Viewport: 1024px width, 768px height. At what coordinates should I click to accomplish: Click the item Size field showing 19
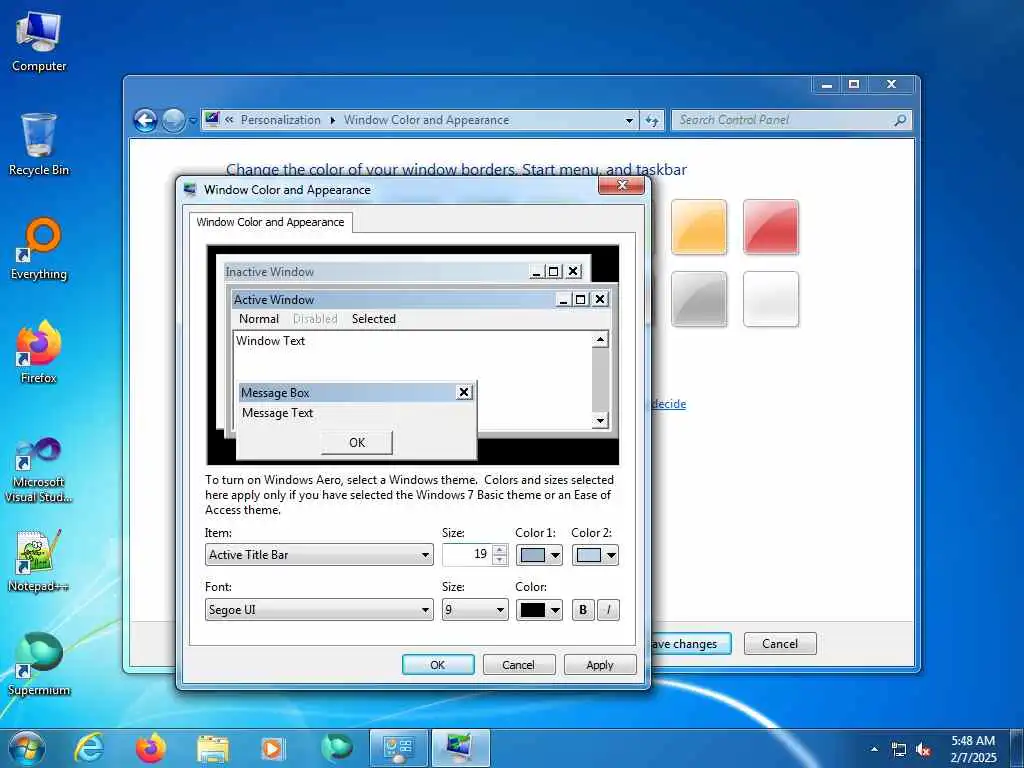[468, 554]
